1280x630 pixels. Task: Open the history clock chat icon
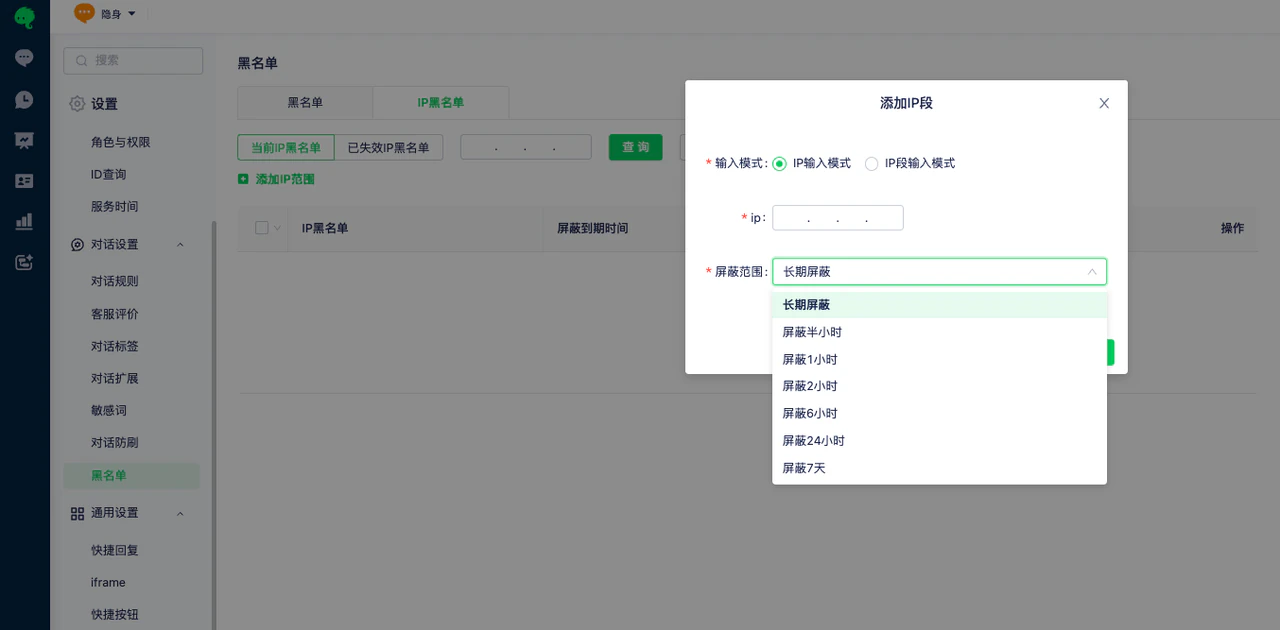click(x=24, y=99)
